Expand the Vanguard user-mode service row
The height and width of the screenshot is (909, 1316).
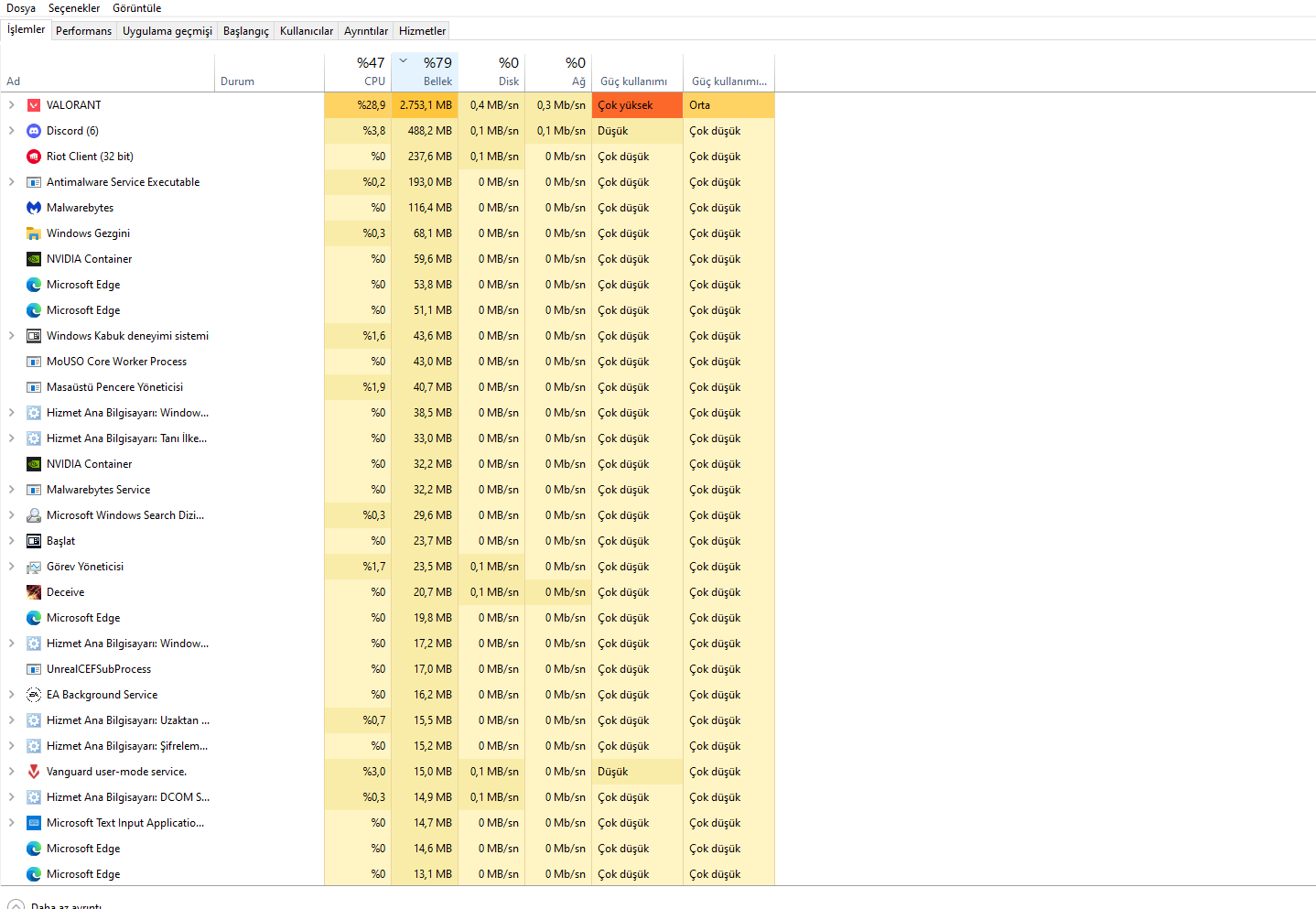pyautogui.click(x=11, y=772)
